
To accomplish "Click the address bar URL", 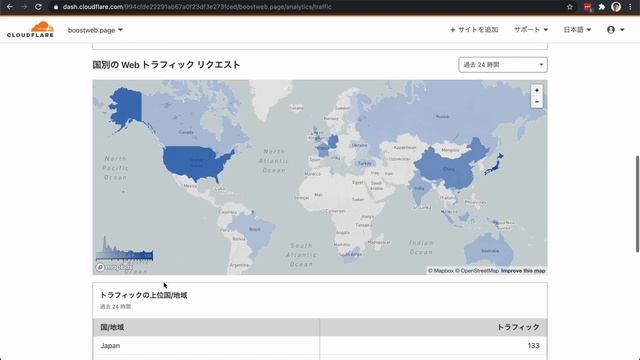I will click(197, 7).
